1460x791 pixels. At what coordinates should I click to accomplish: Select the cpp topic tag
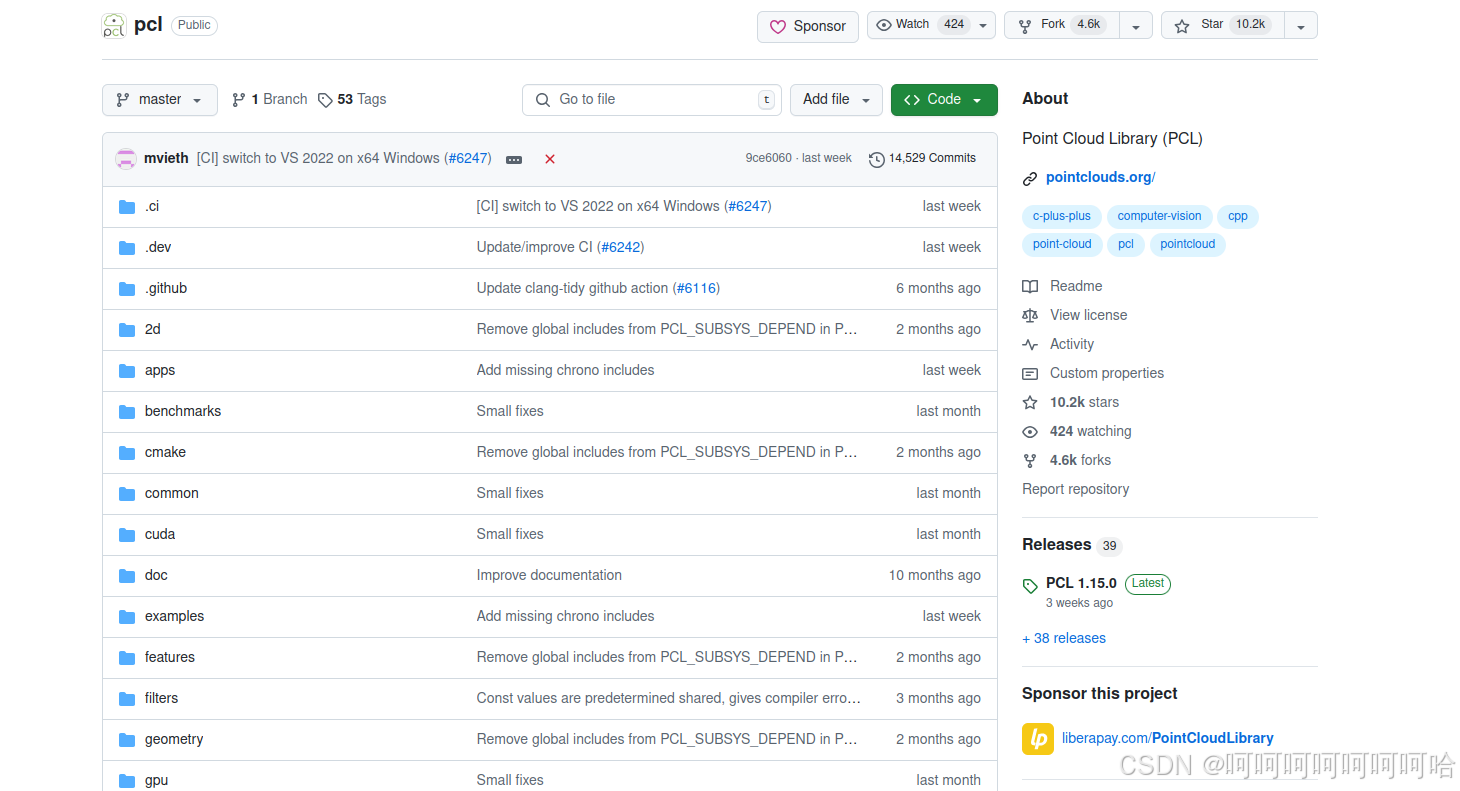(1238, 216)
